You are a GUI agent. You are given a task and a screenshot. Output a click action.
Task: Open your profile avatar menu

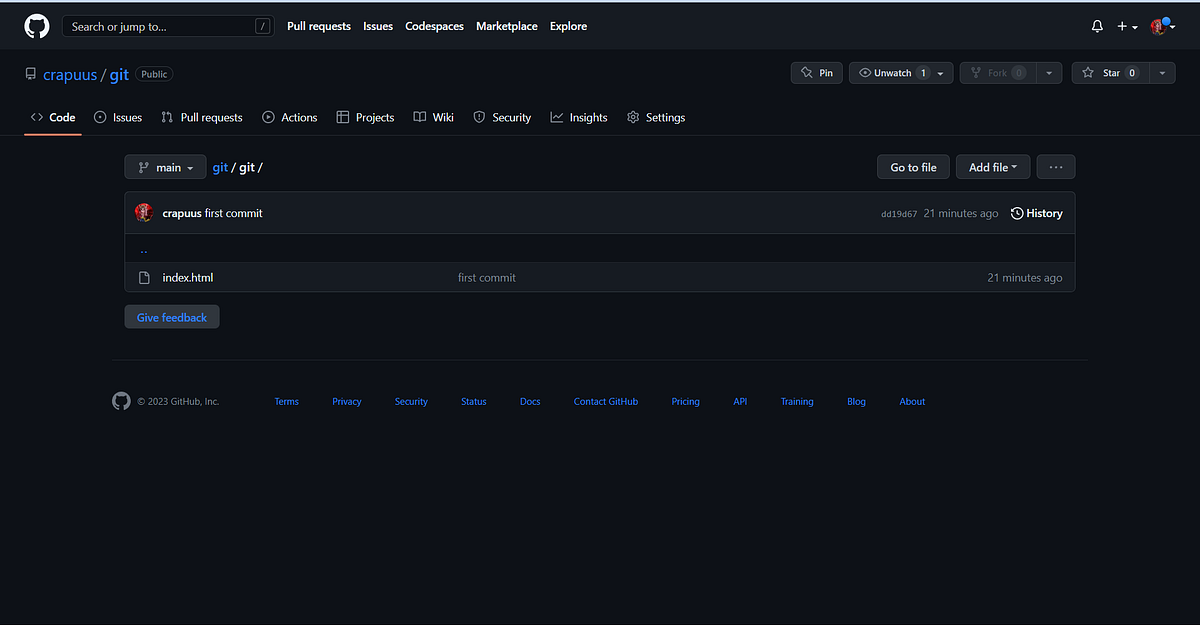[x=1158, y=26]
